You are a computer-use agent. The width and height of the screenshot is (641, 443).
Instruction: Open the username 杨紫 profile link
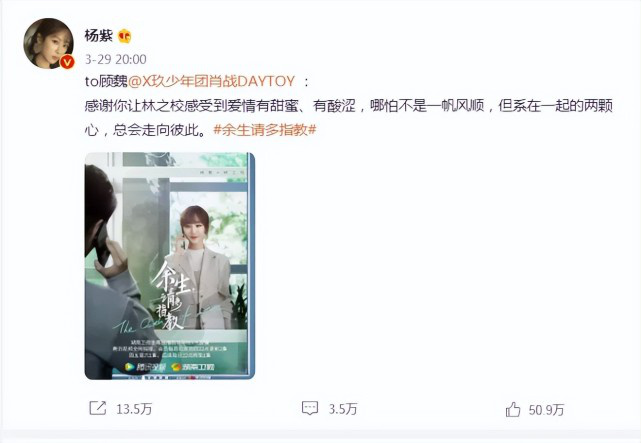point(99,36)
